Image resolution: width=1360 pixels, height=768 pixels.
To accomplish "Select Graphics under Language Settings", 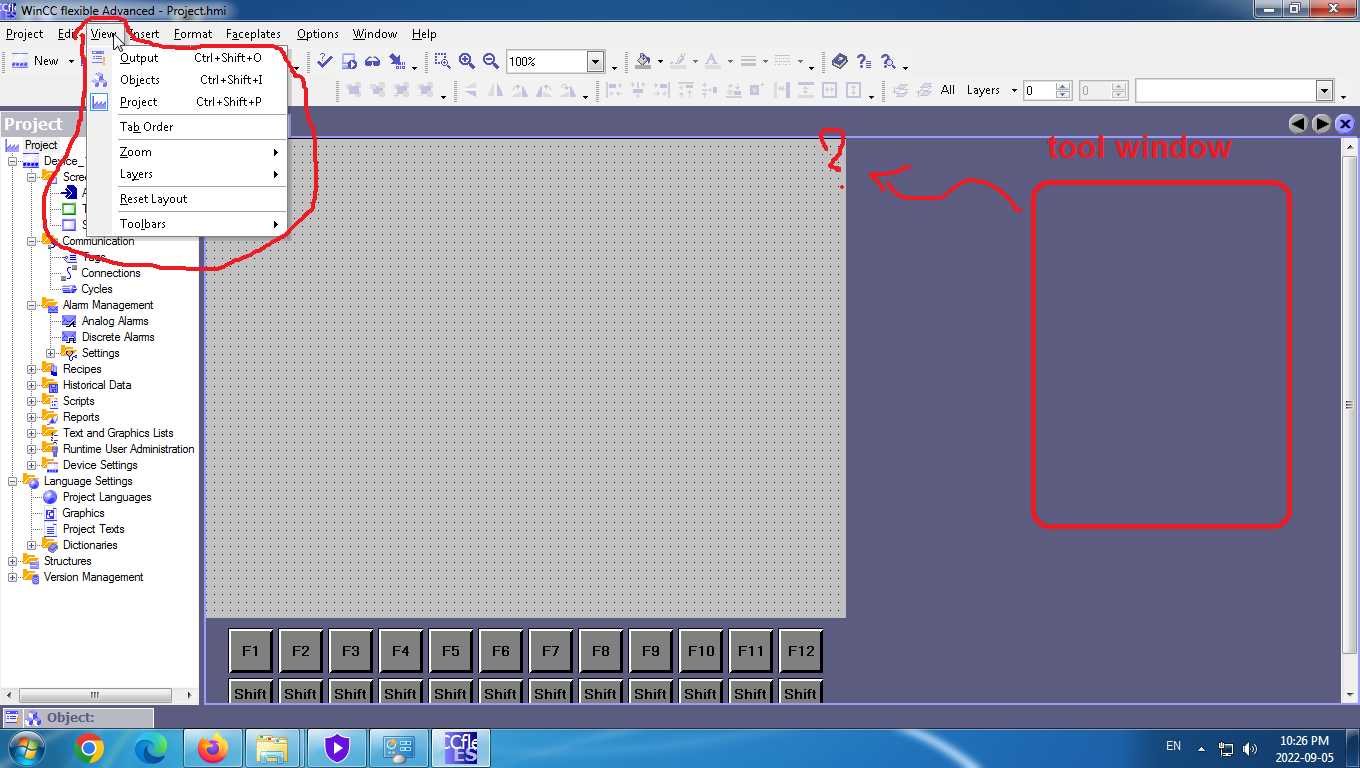I will [83, 513].
